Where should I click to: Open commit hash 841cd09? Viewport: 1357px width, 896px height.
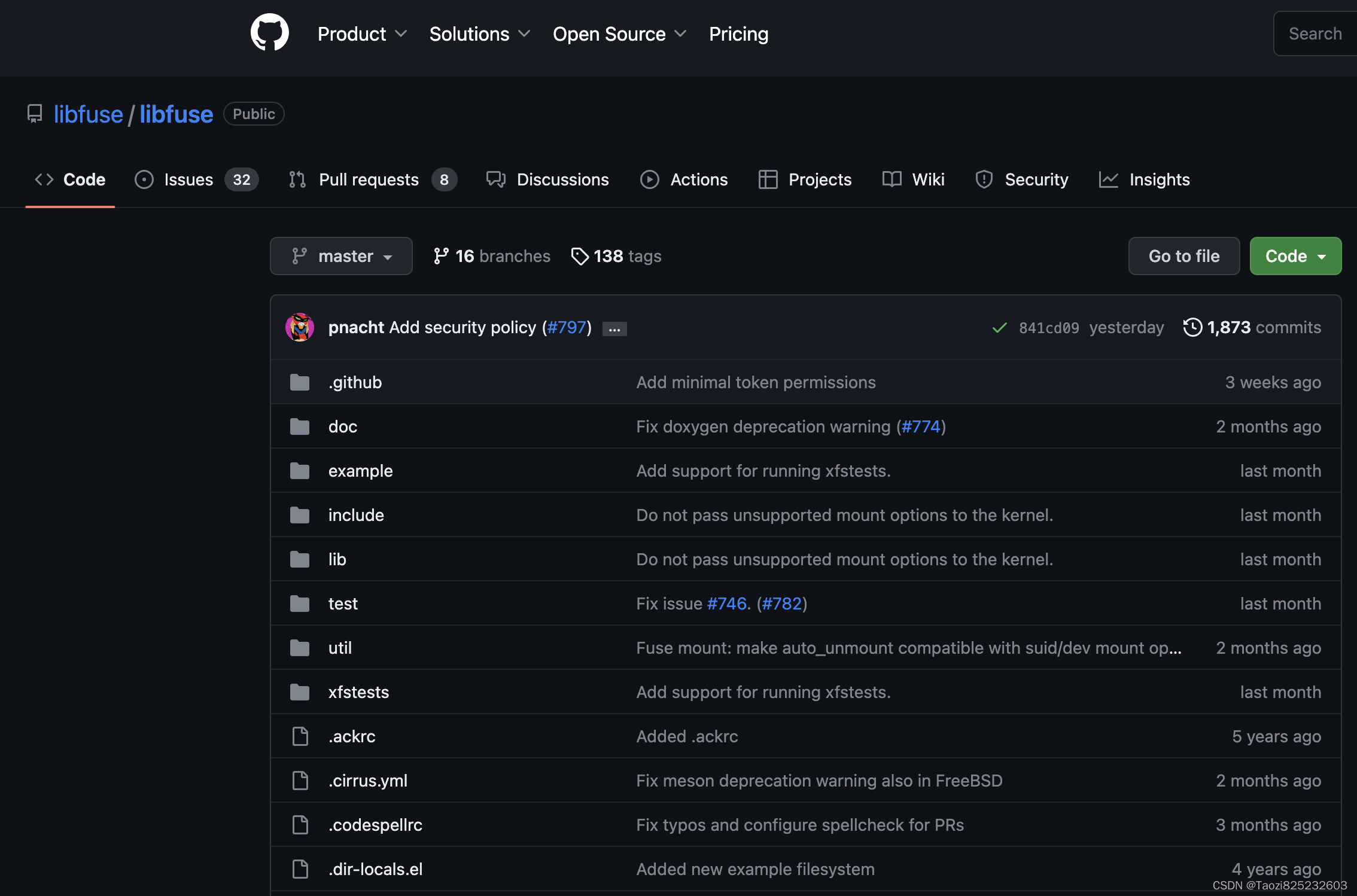click(x=1049, y=328)
